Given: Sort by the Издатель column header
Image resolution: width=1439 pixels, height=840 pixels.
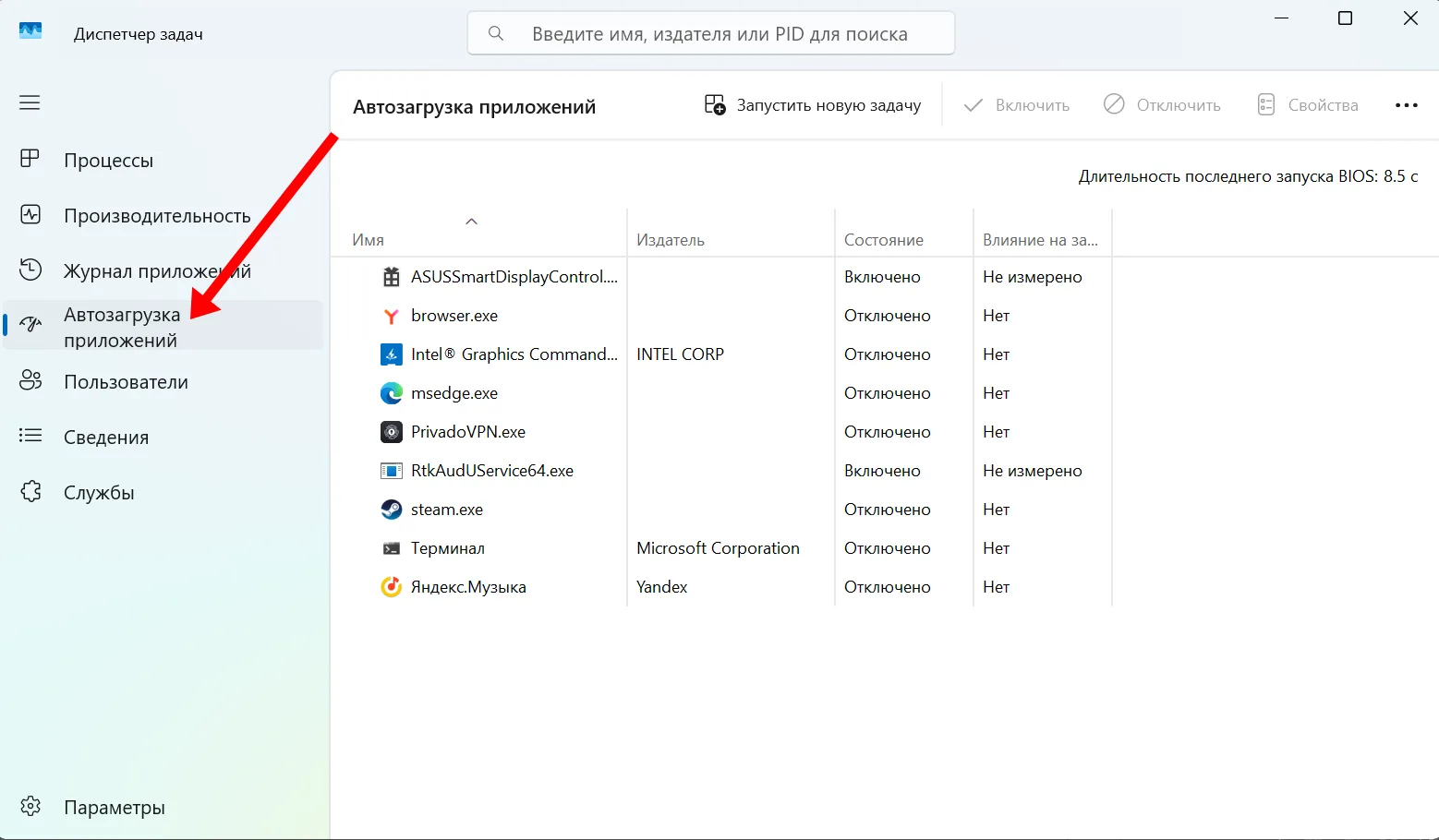Looking at the screenshot, I should pos(731,233).
